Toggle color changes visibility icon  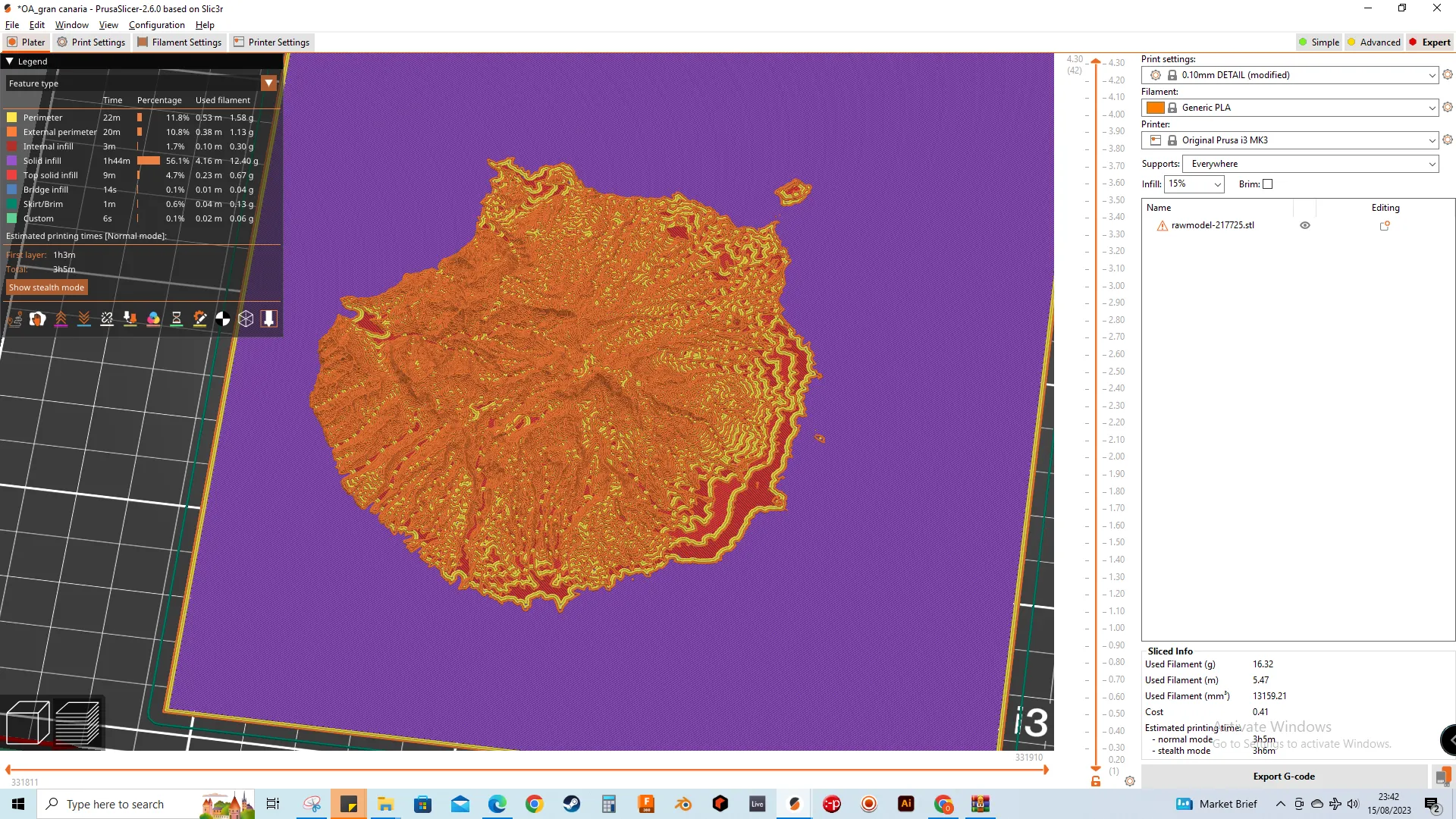pyautogui.click(x=153, y=319)
